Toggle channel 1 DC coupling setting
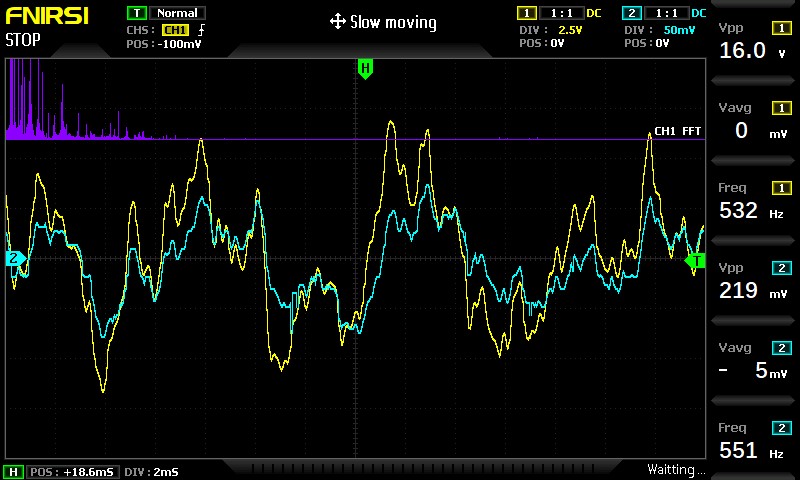This screenshot has width=800, height=480. 593,13
